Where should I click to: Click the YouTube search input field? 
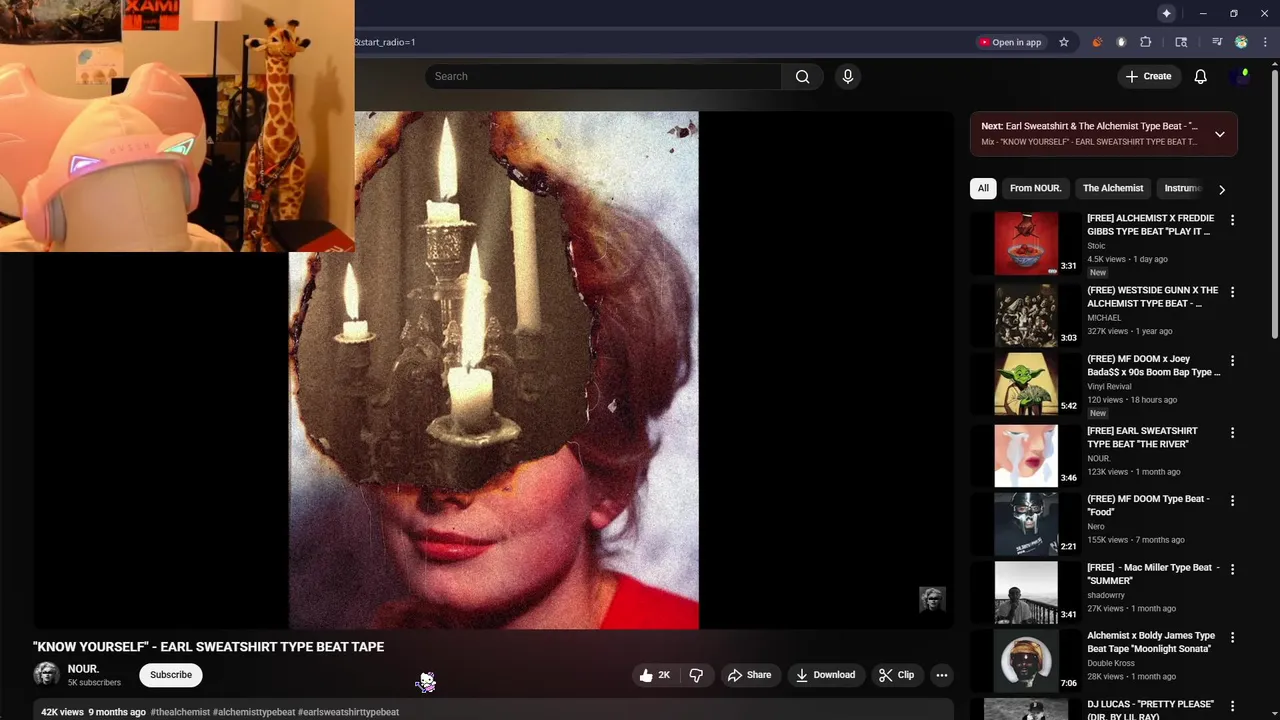click(x=603, y=76)
